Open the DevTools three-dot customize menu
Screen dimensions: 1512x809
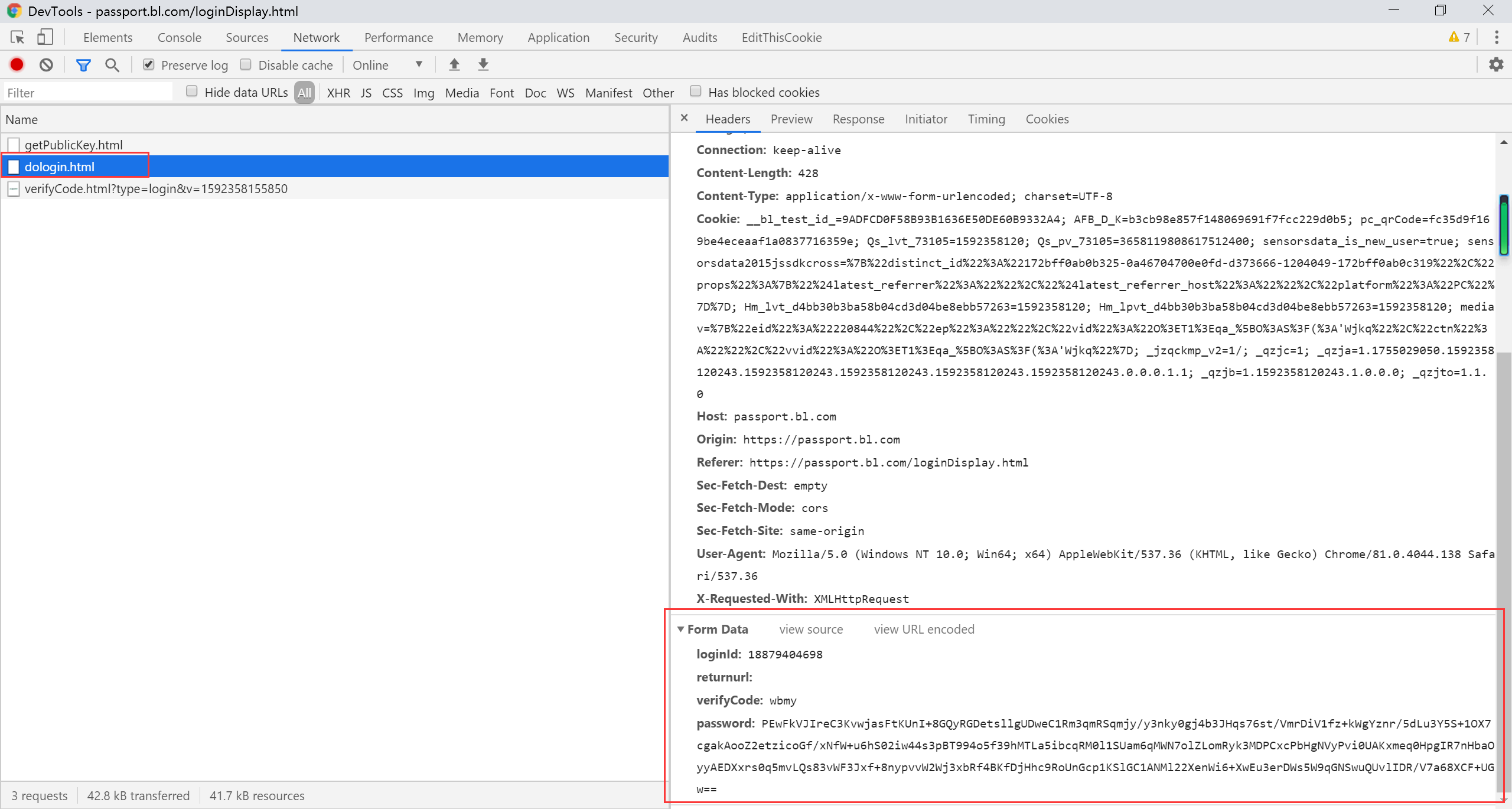point(1496,37)
